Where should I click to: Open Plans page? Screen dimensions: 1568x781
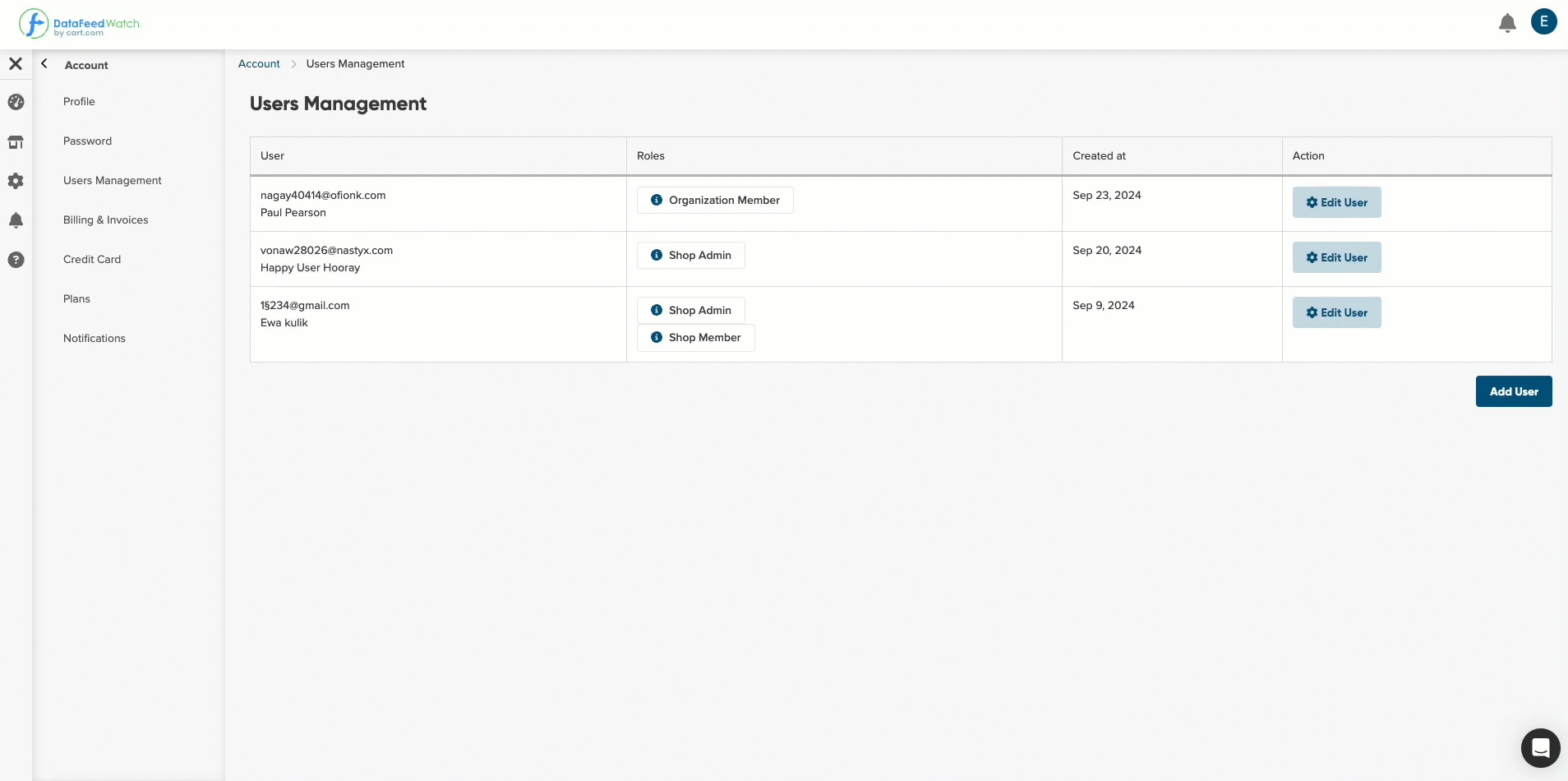click(x=76, y=298)
